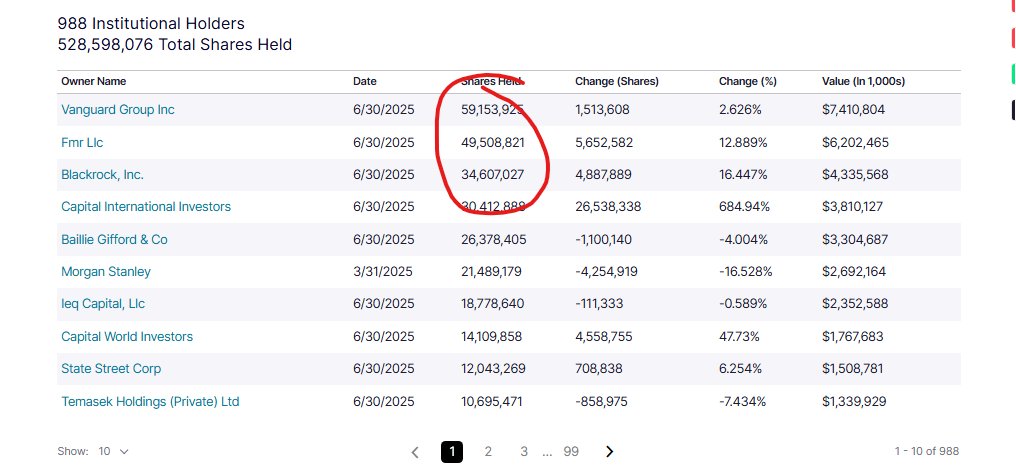Click the 684.94% change cell
The image size is (1016, 466).
click(x=745, y=207)
